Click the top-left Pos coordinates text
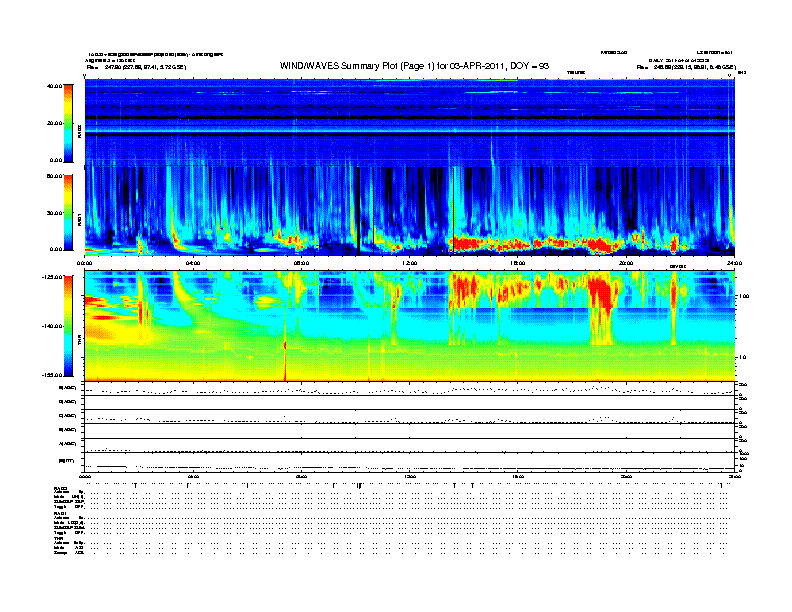 pyautogui.click(x=136, y=67)
